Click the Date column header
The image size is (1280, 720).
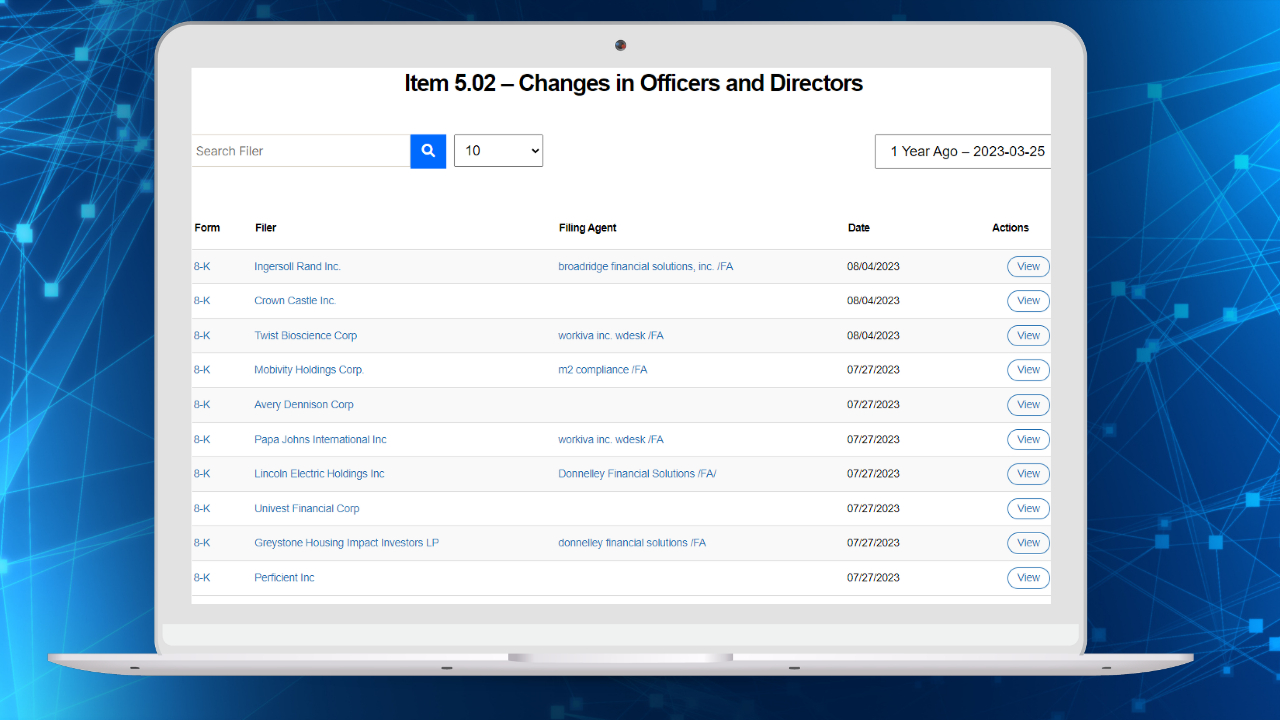click(x=858, y=227)
